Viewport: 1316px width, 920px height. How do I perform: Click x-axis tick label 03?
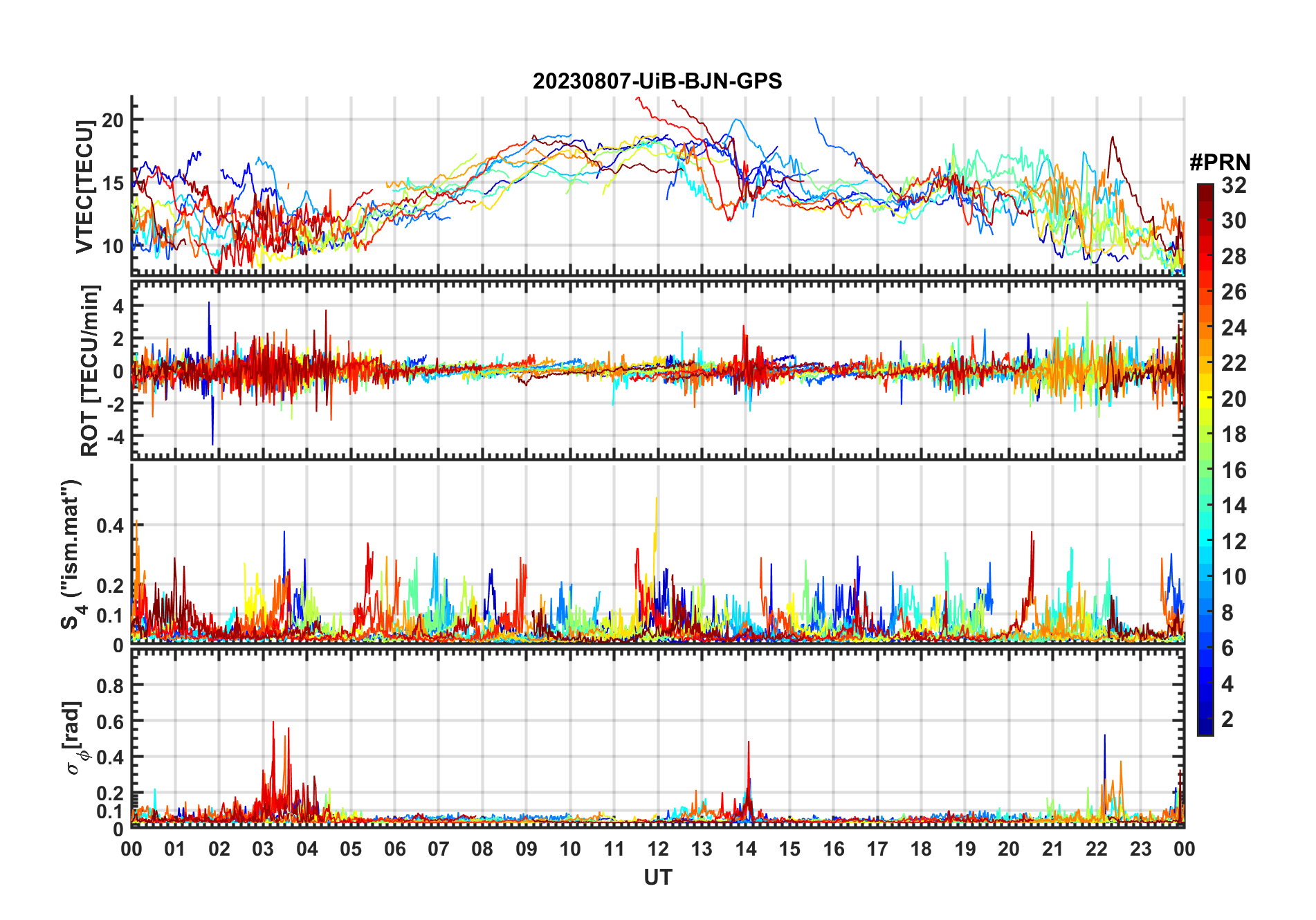tap(263, 849)
